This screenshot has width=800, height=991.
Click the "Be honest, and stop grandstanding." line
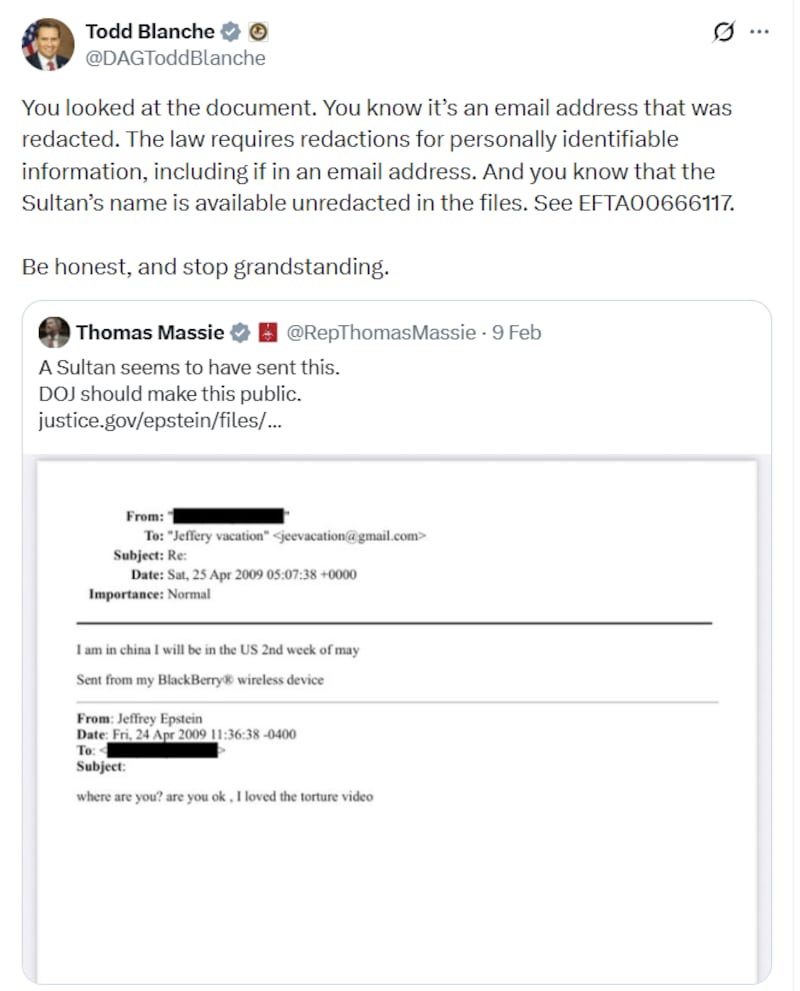[203, 267]
